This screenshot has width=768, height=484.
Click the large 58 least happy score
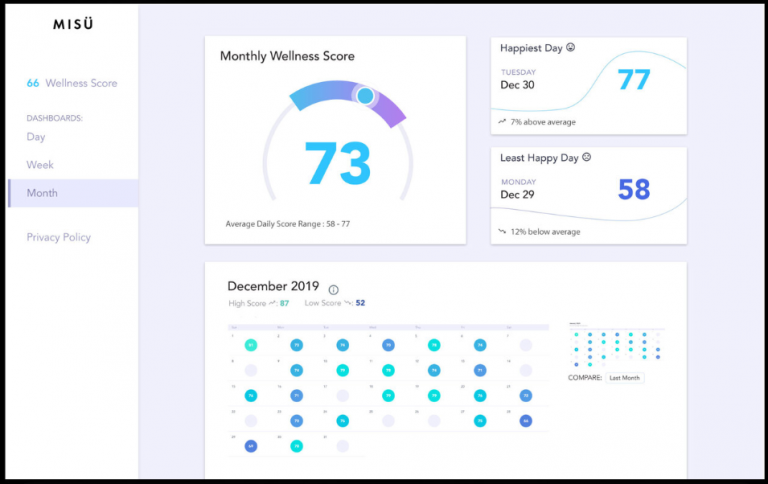pyautogui.click(x=634, y=189)
